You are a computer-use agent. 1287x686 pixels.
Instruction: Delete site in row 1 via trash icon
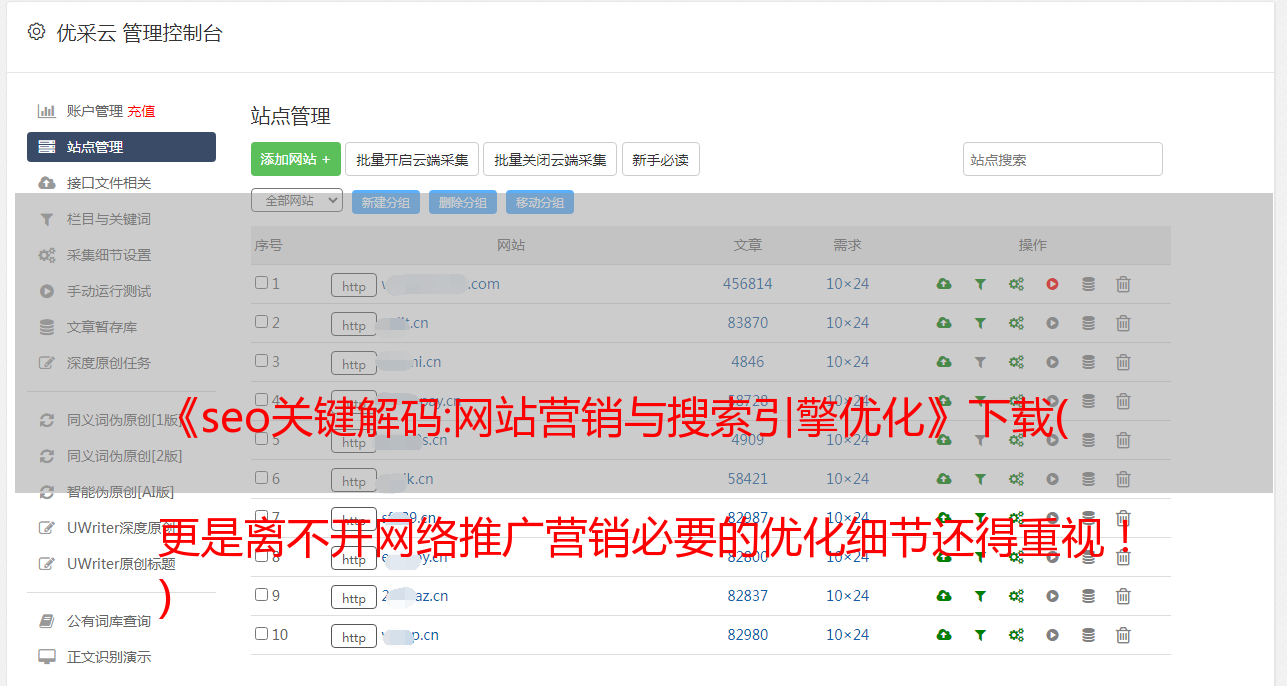tap(1123, 284)
